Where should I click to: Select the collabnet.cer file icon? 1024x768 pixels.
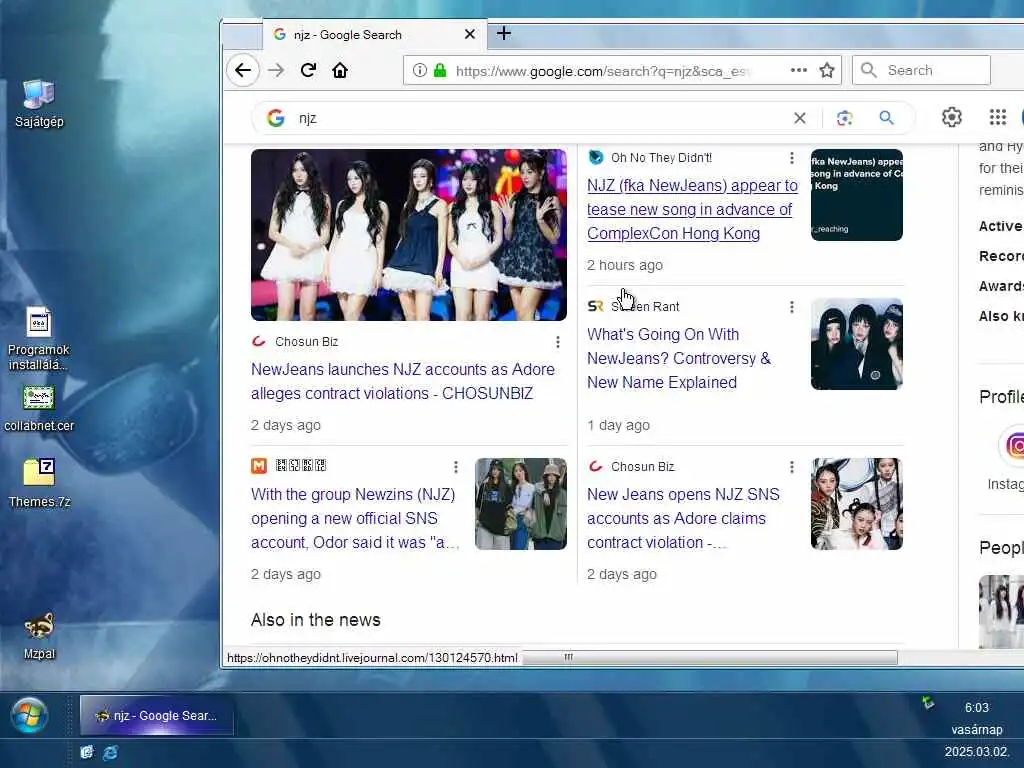pos(39,409)
